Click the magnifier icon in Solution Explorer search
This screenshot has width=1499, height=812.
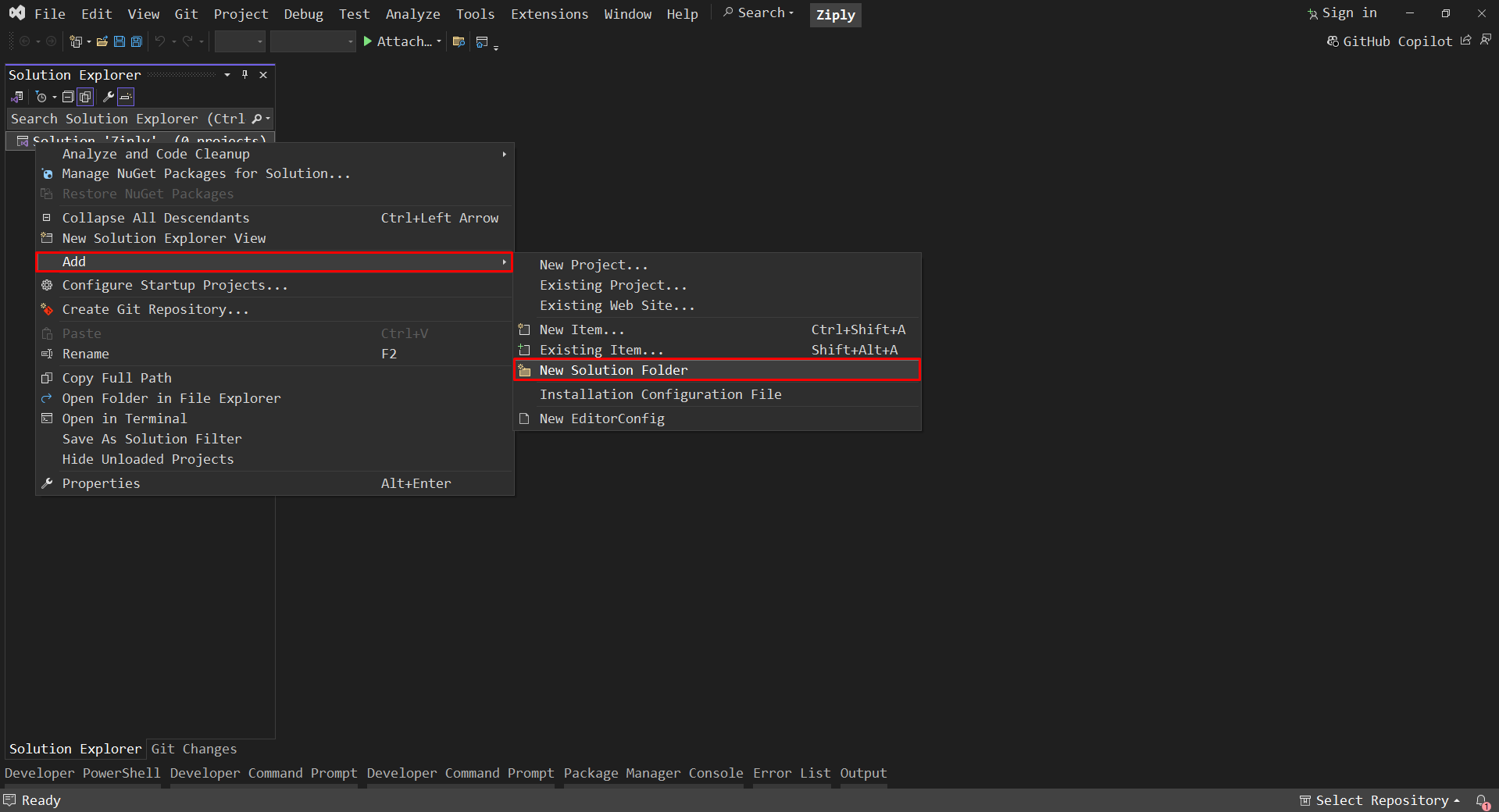[256, 119]
